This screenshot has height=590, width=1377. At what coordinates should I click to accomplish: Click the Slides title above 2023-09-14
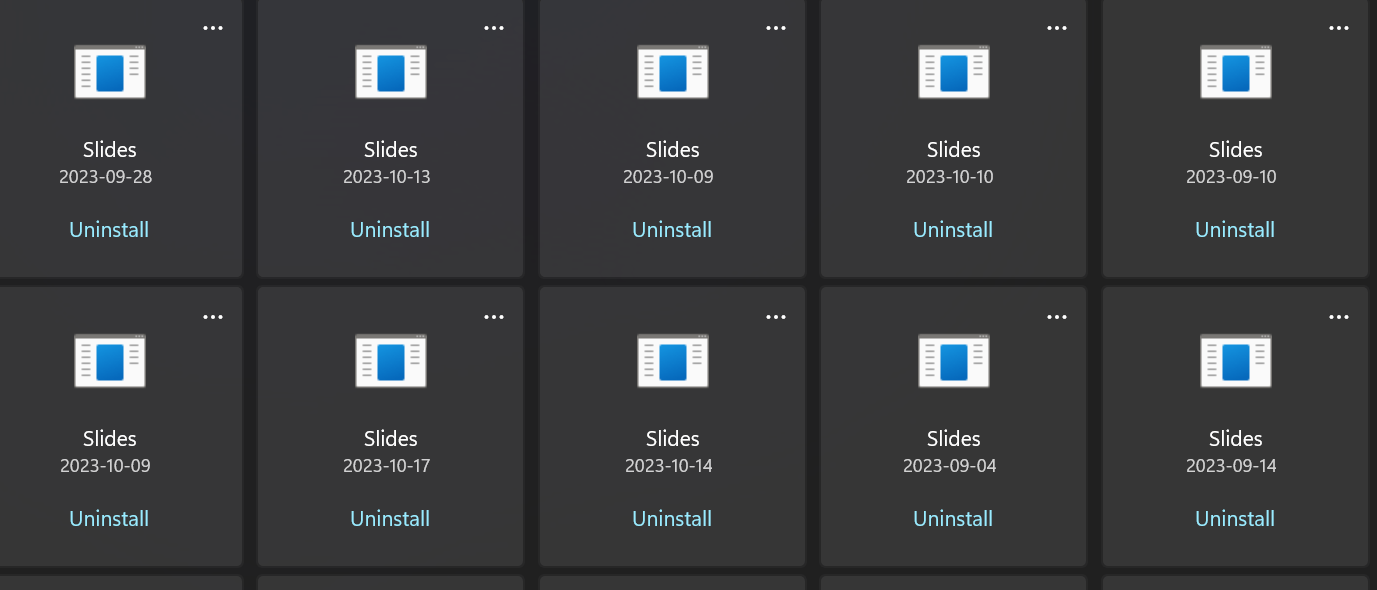pyautogui.click(x=1236, y=439)
